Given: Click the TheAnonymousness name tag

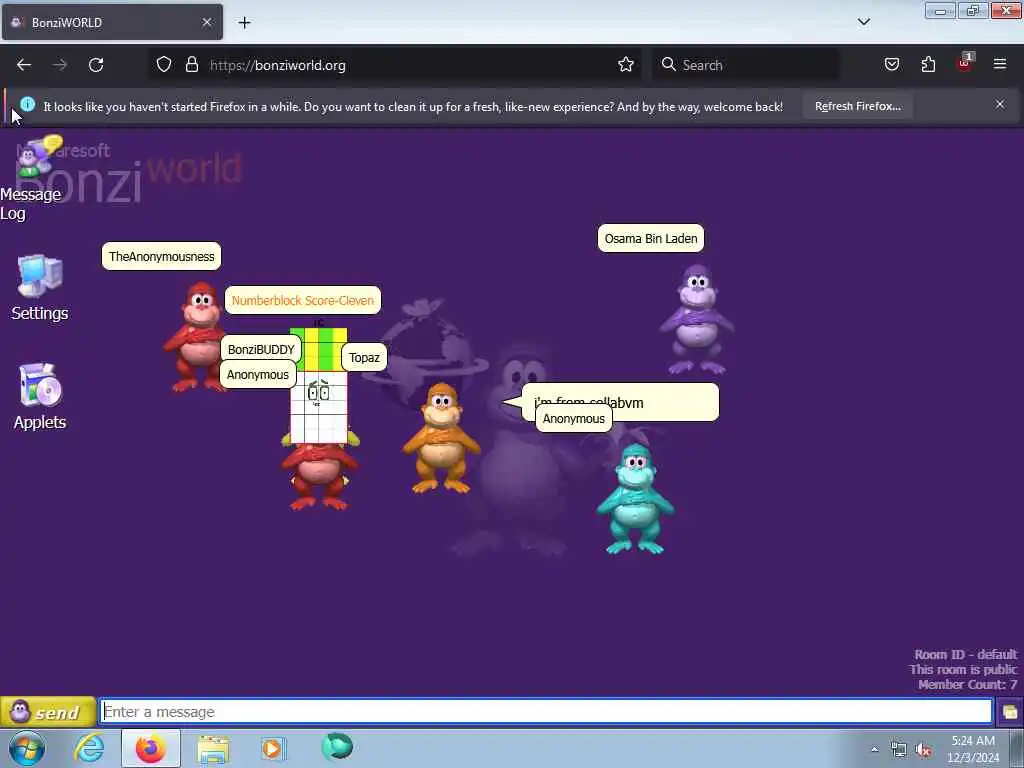Looking at the screenshot, I should click(x=161, y=256).
